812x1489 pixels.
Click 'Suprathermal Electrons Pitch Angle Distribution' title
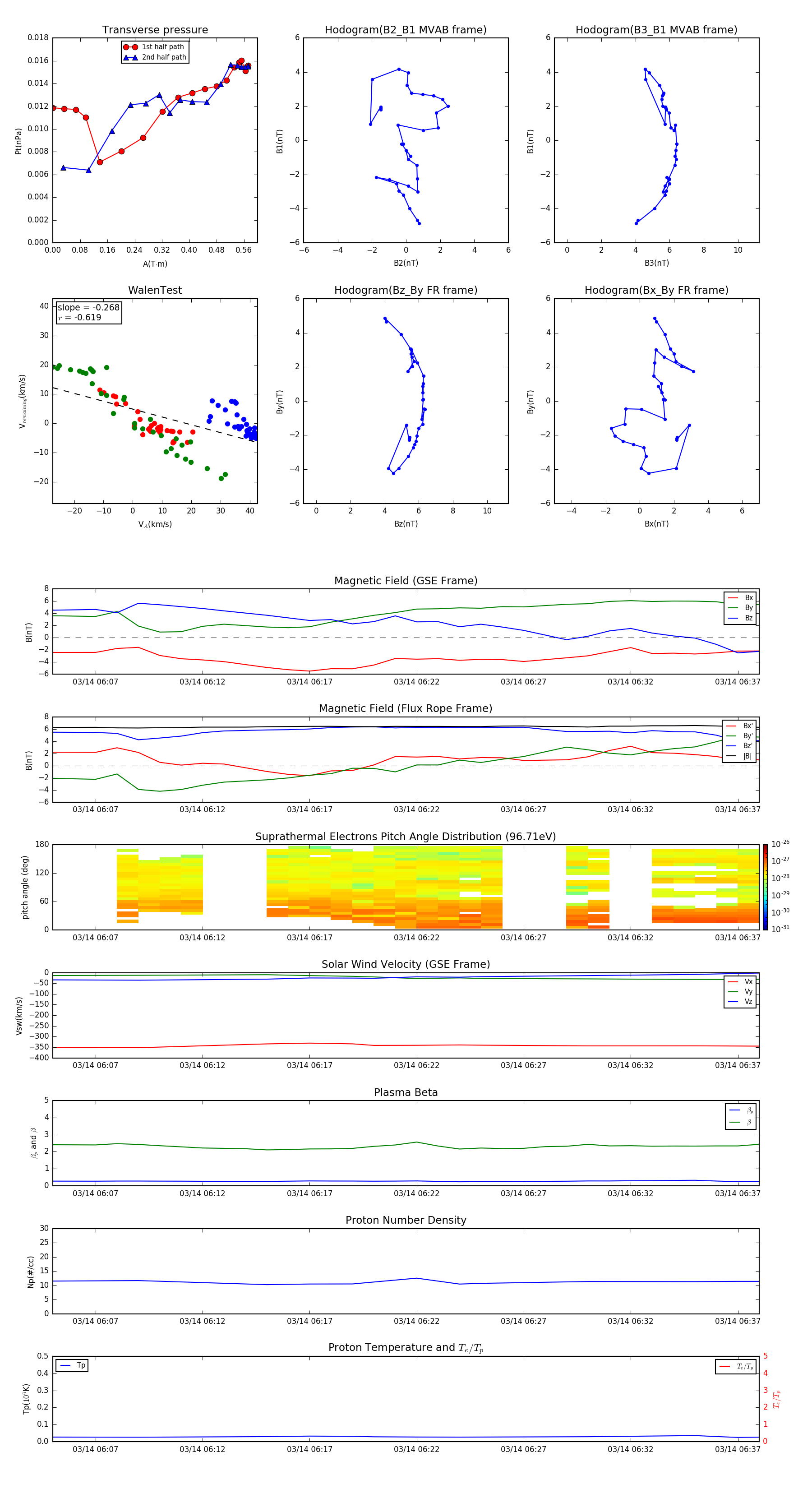[x=406, y=837]
